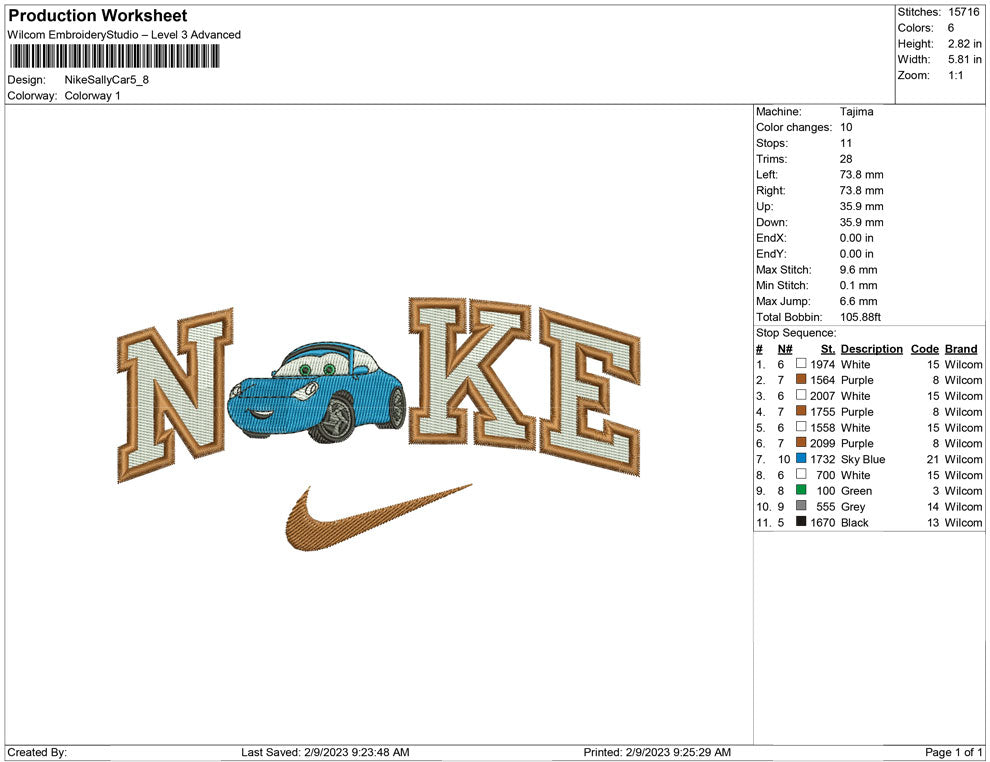Click the green swatch in stop 9 row
Viewport: 990px width, 762px height.
(x=801, y=490)
